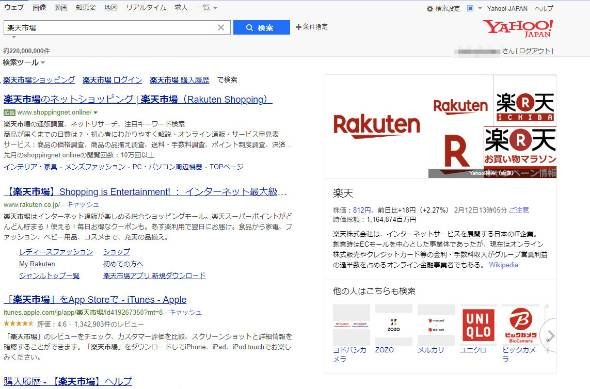Click the UNIQLO logo icon
Image resolution: width=590 pixels, height=389 pixels.
pos(478,325)
